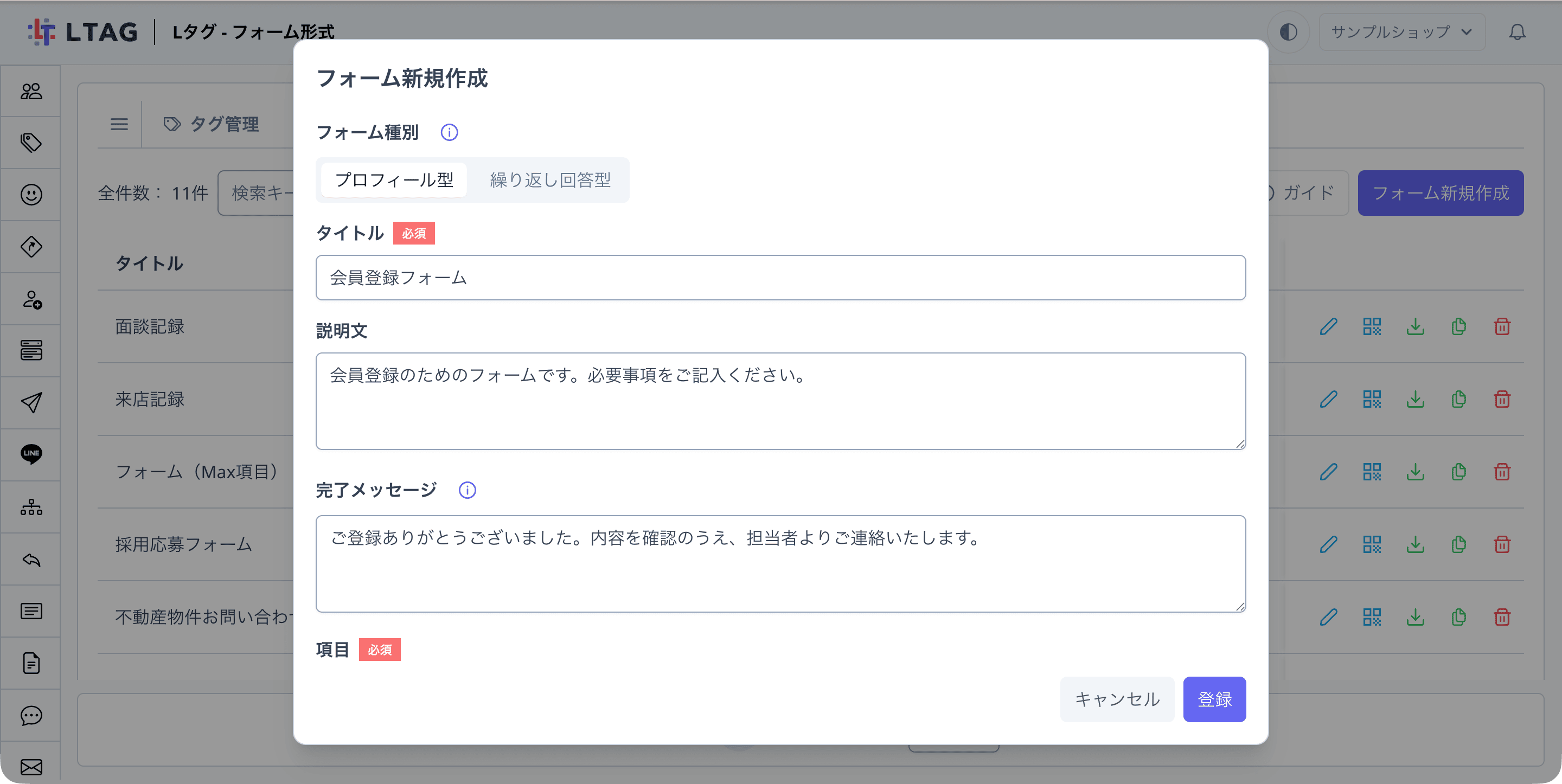Click into the 説明文 textarea
1562x784 pixels.
pos(781,401)
